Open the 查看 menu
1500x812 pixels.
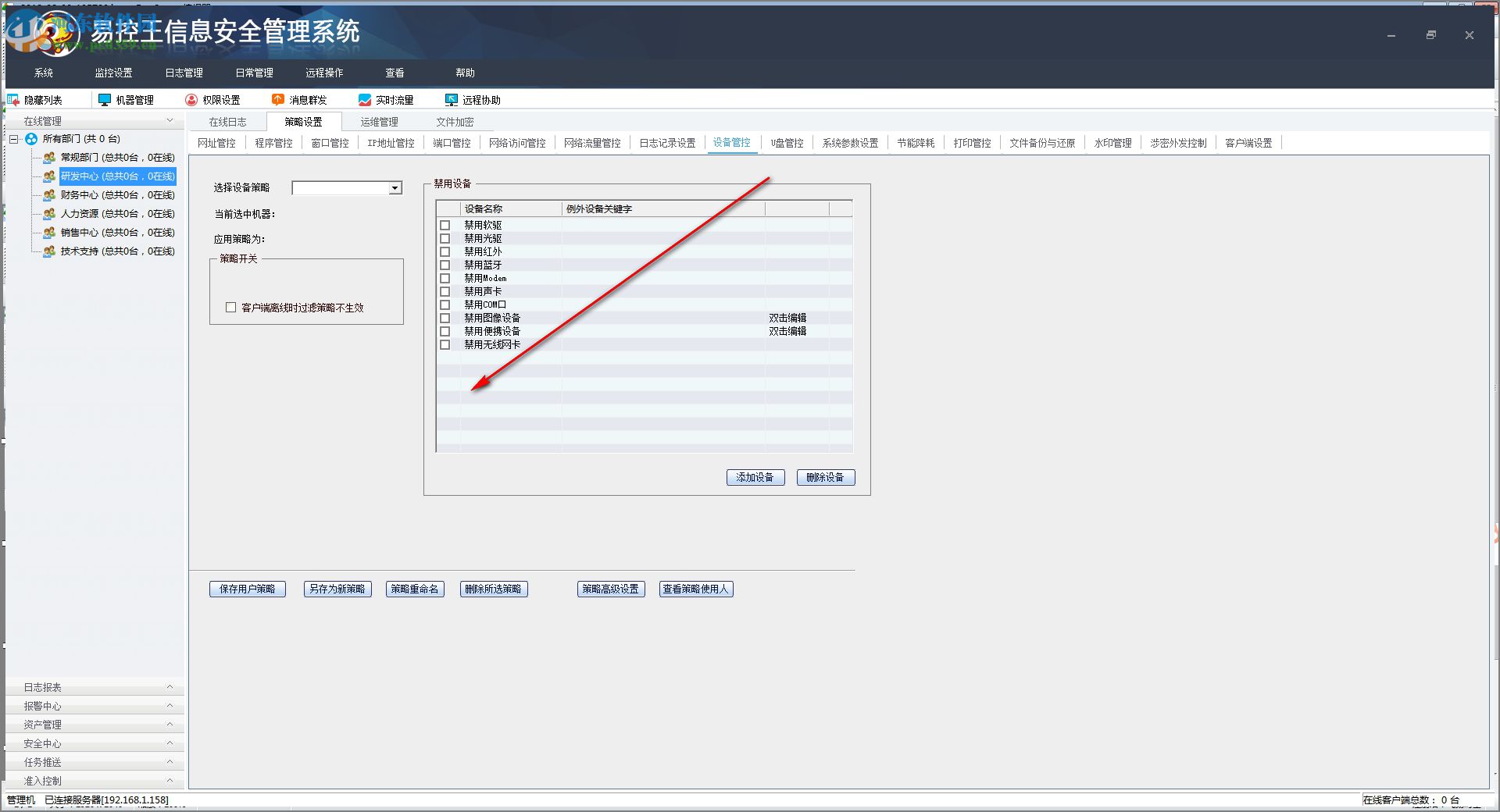click(x=395, y=73)
